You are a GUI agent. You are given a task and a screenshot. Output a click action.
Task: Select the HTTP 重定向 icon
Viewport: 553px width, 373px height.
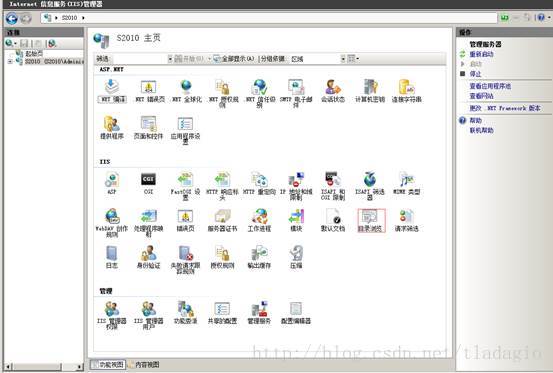259,183
